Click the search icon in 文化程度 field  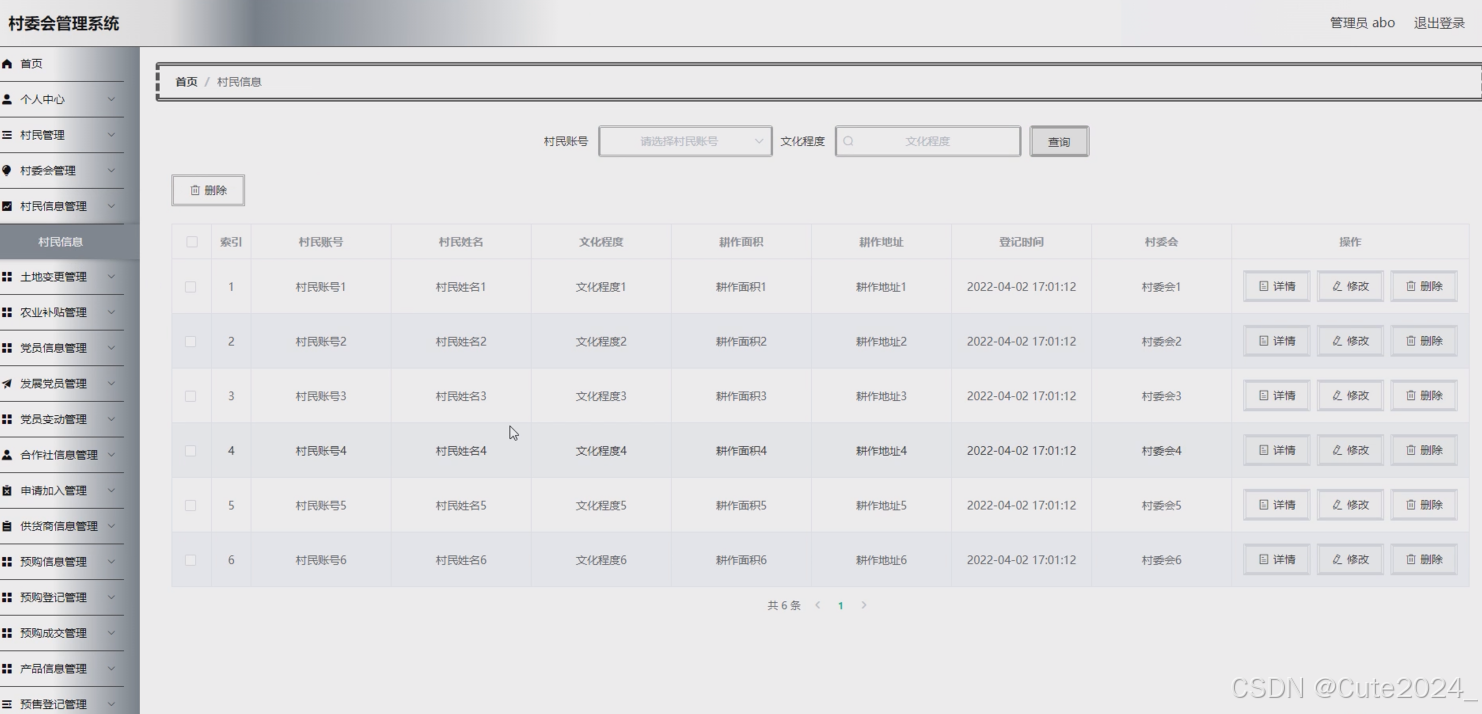(849, 141)
